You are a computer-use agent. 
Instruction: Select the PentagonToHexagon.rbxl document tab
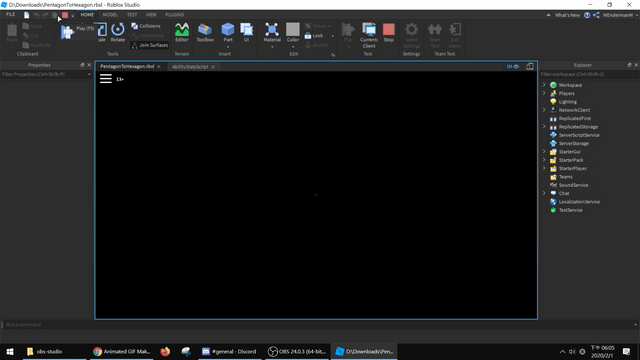tap(127, 67)
